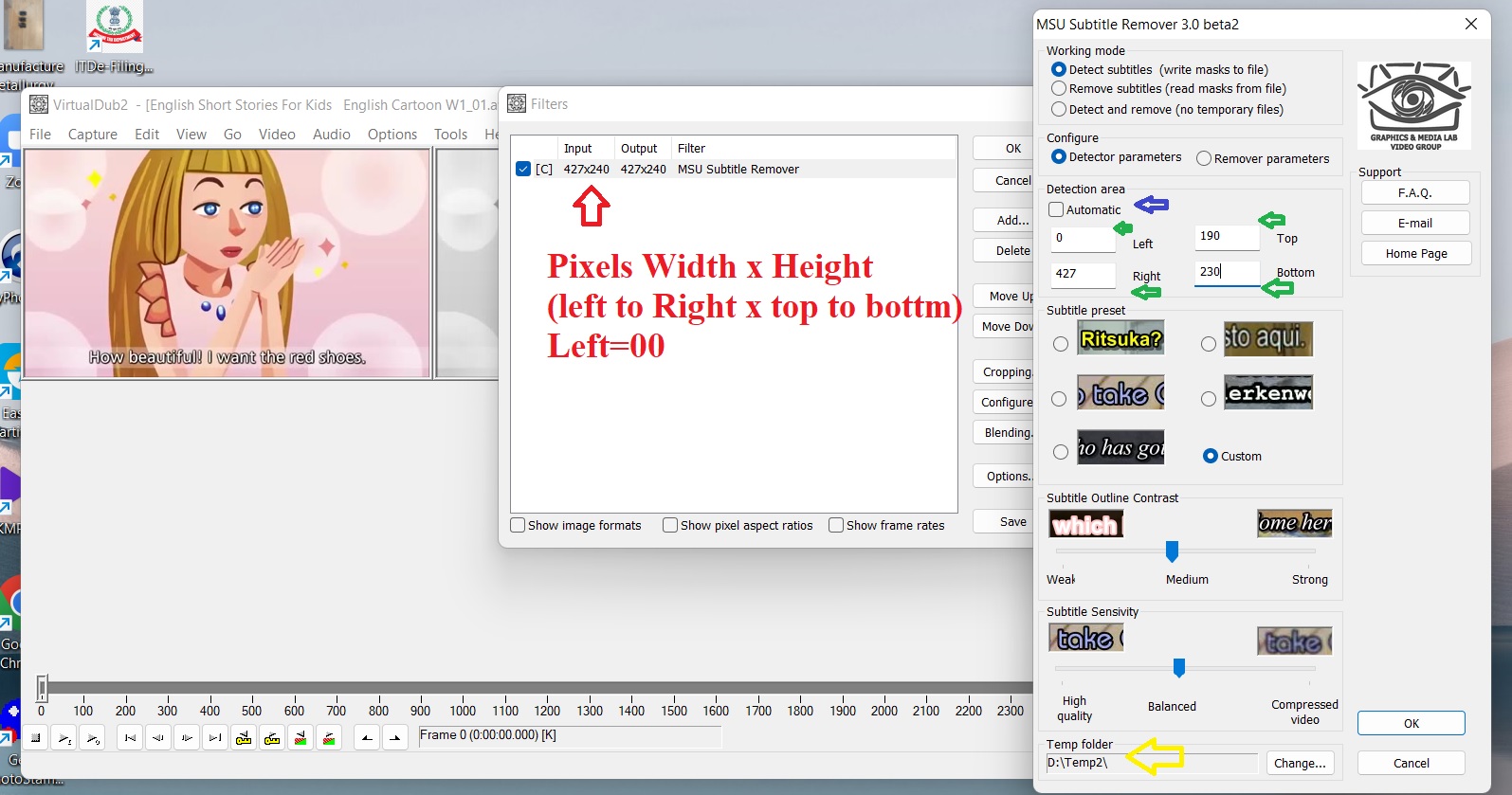Click the VirtualDub2 title bar icon
The height and width of the screenshot is (795, 1512).
click(x=39, y=104)
